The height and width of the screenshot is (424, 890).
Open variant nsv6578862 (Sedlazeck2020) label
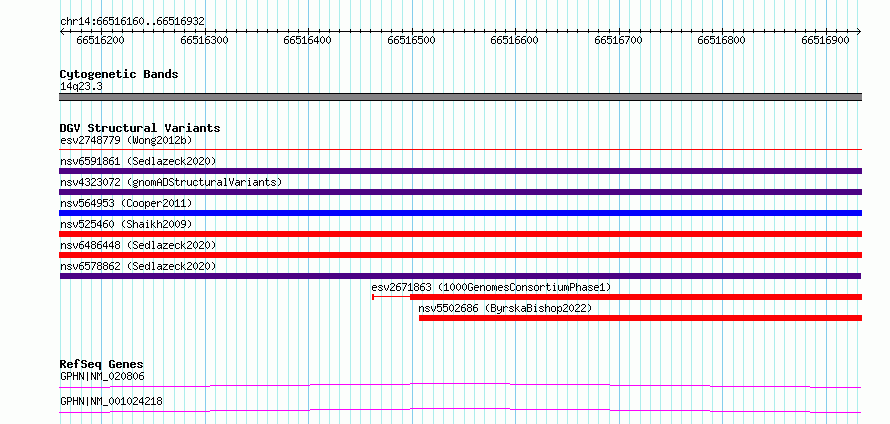pyautogui.click(x=138, y=266)
